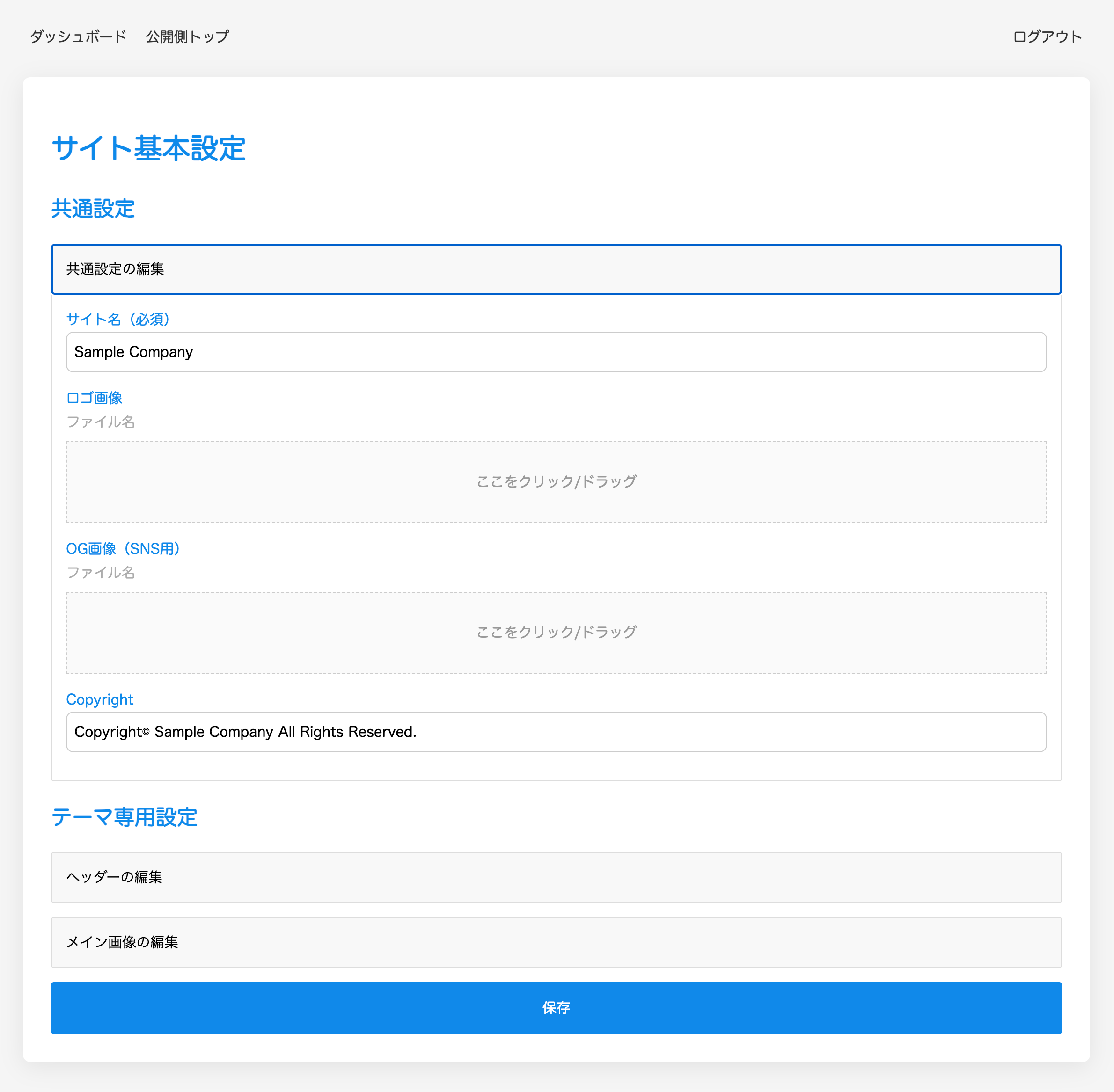Click ファイル名 text under OG画像
1114x1092 pixels.
[100, 572]
